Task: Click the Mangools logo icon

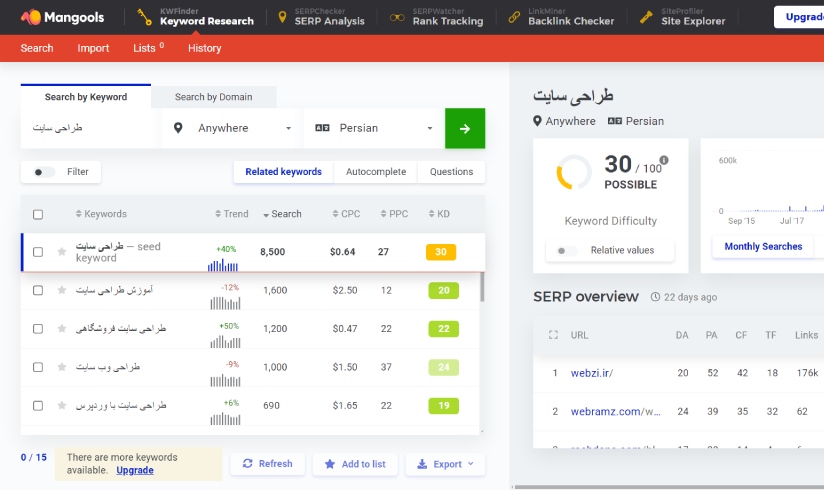Action: point(31,17)
